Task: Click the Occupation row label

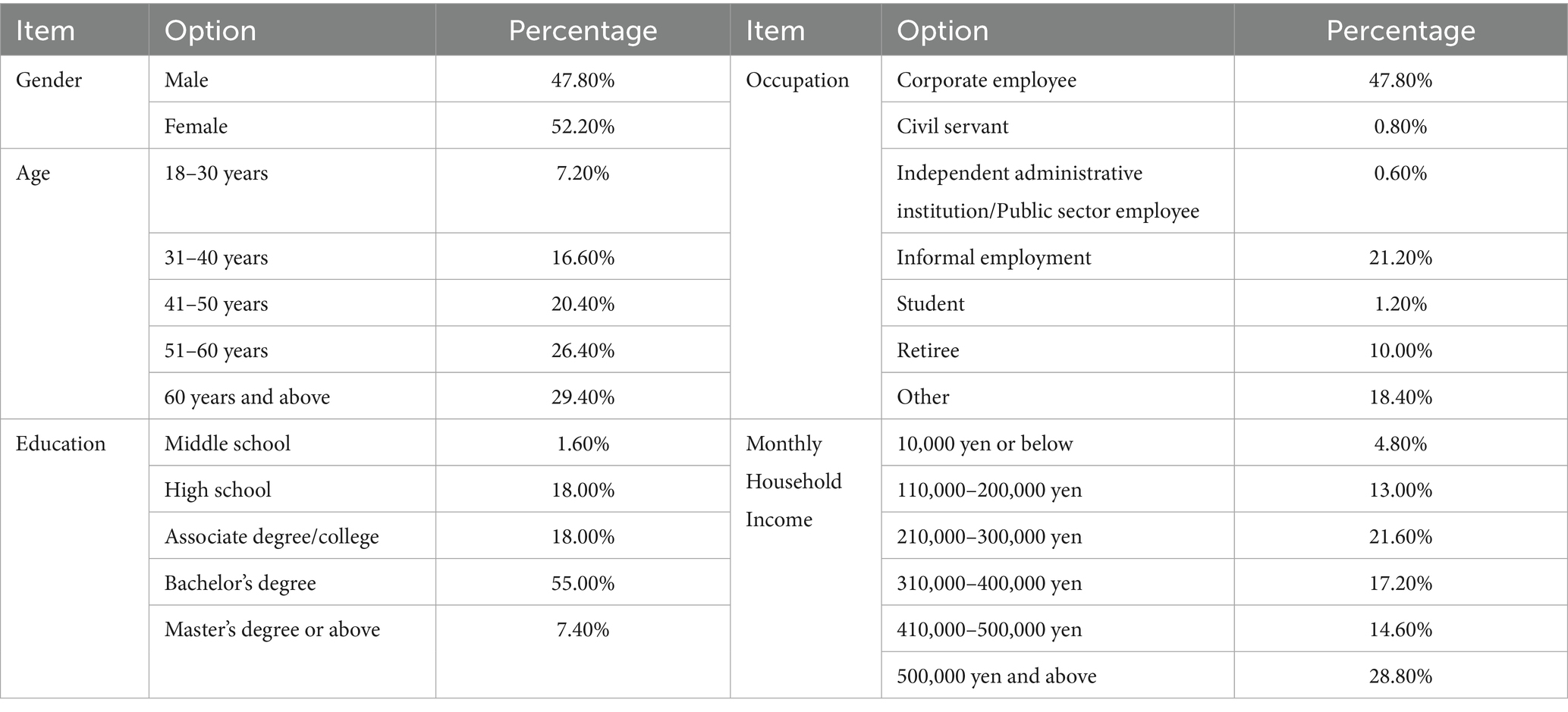Action: pos(797,80)
